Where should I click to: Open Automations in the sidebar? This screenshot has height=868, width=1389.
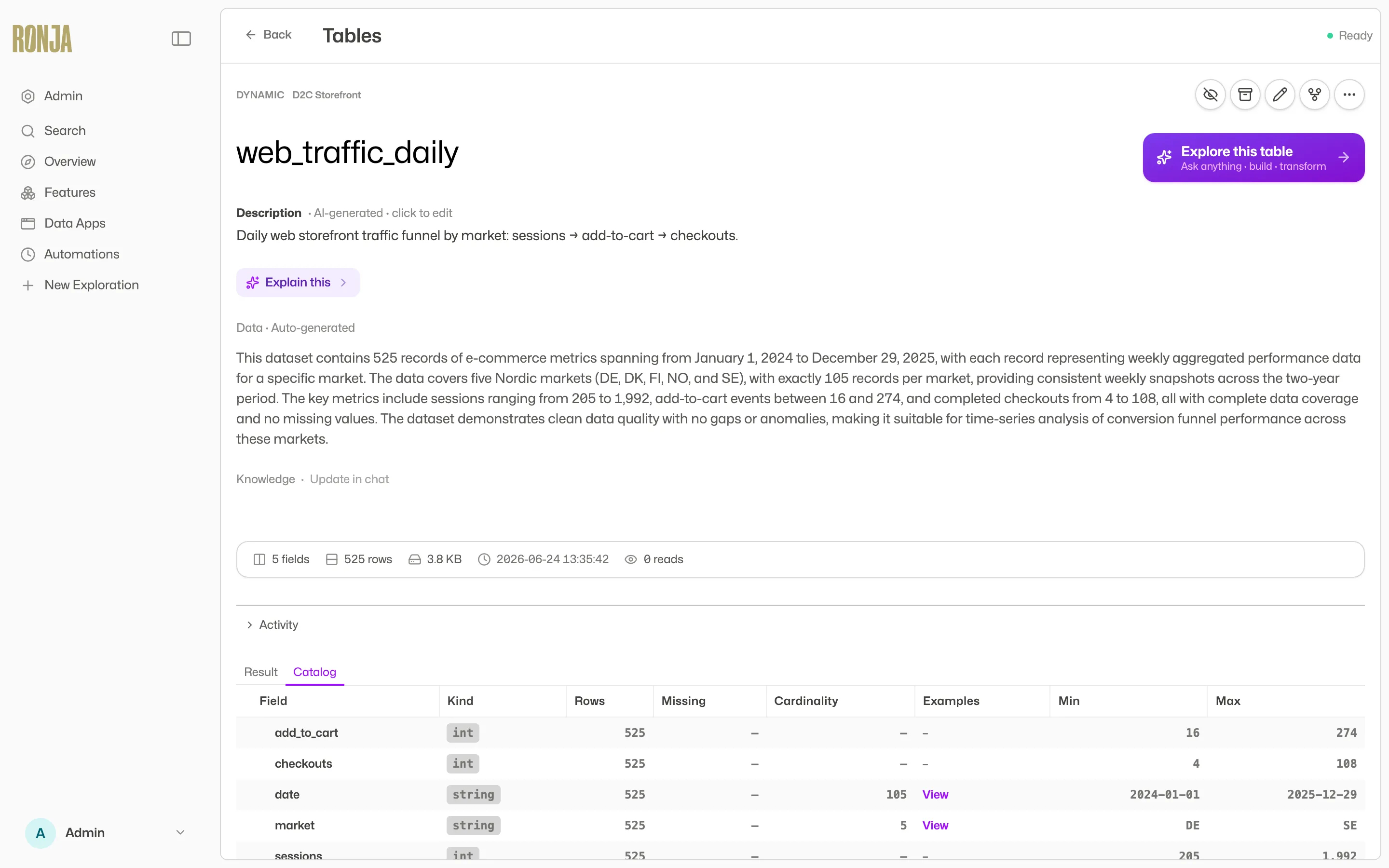[70, 254]
